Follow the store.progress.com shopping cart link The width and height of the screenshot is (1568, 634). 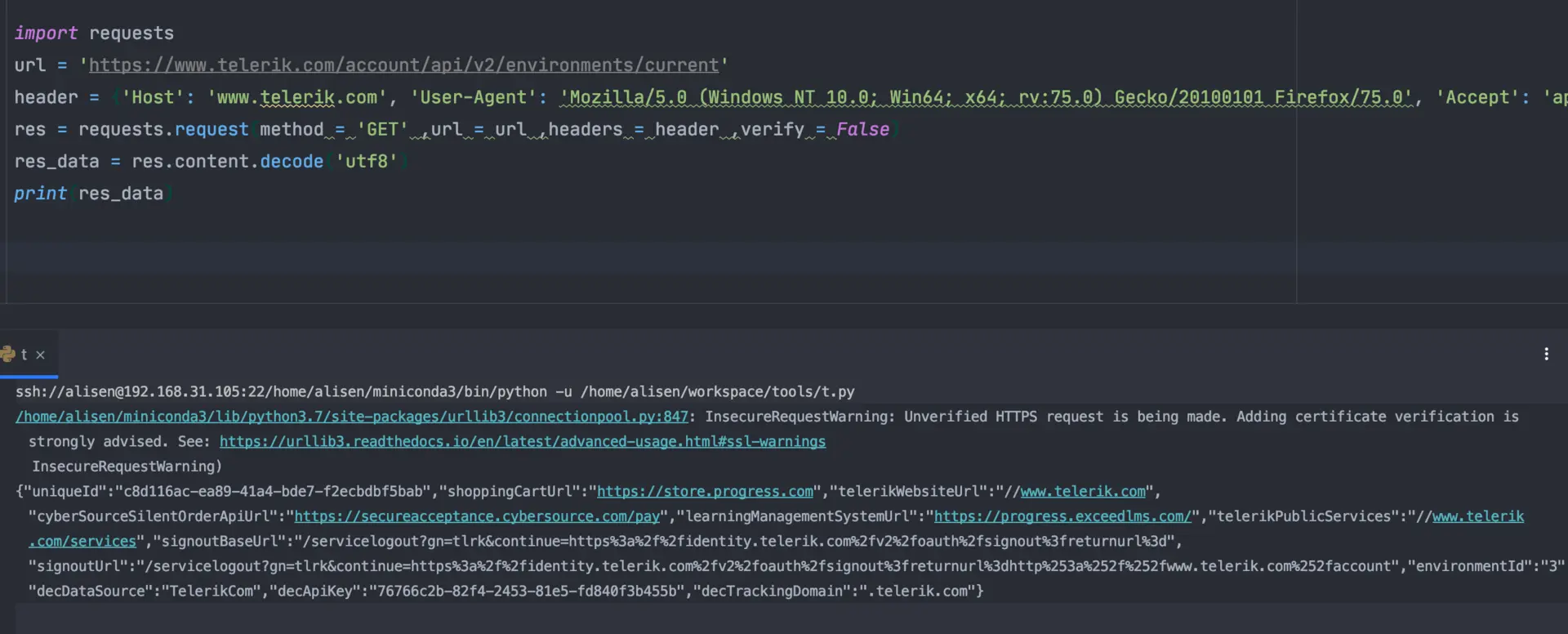[x=705, y=491]
